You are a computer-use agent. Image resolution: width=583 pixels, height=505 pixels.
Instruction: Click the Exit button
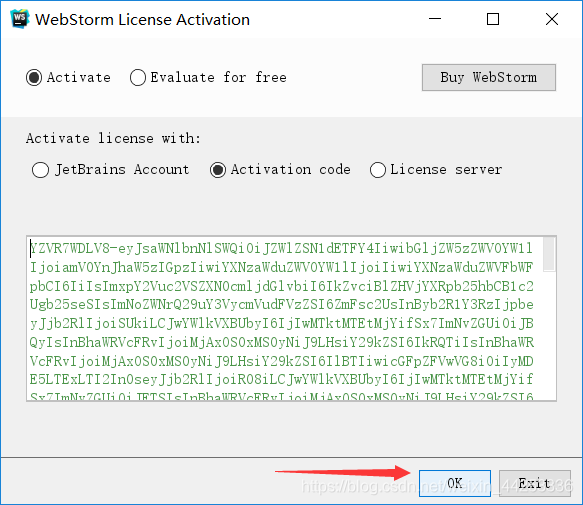pos(535,483)
